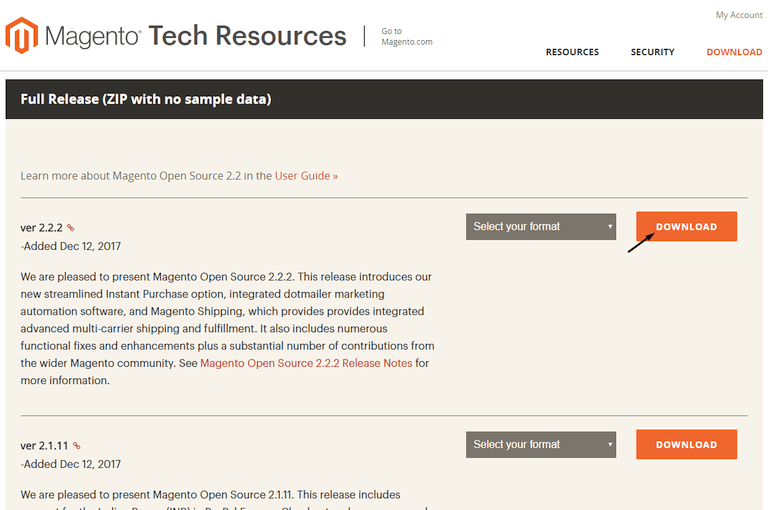This screenshot has width=768, height=510.
Task: Select the ver 2.1.11 version label
Action: click(x=44, y=446)
